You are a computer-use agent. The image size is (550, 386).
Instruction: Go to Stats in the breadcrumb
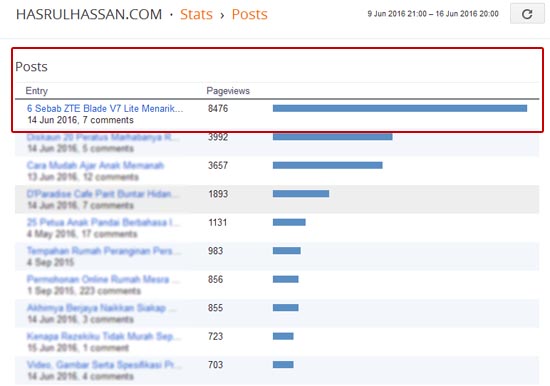point(196,14)
